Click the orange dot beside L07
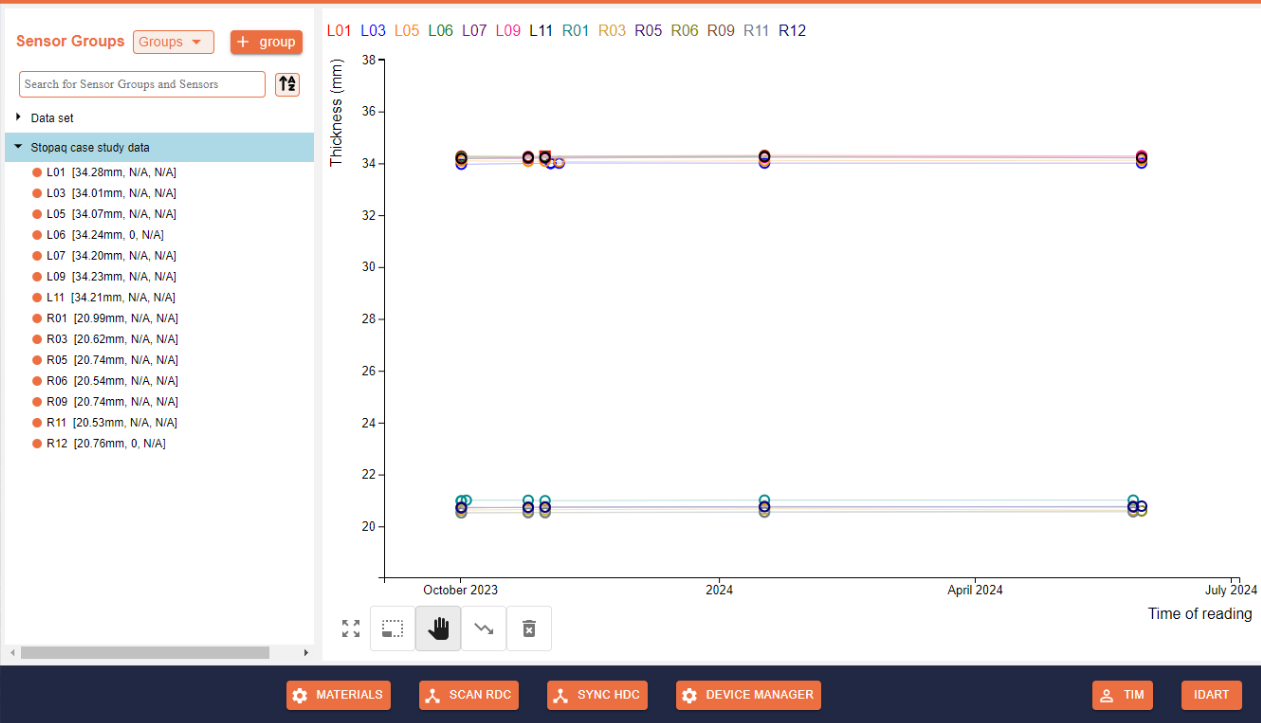The image size is (1261, 723). point(37,256)
